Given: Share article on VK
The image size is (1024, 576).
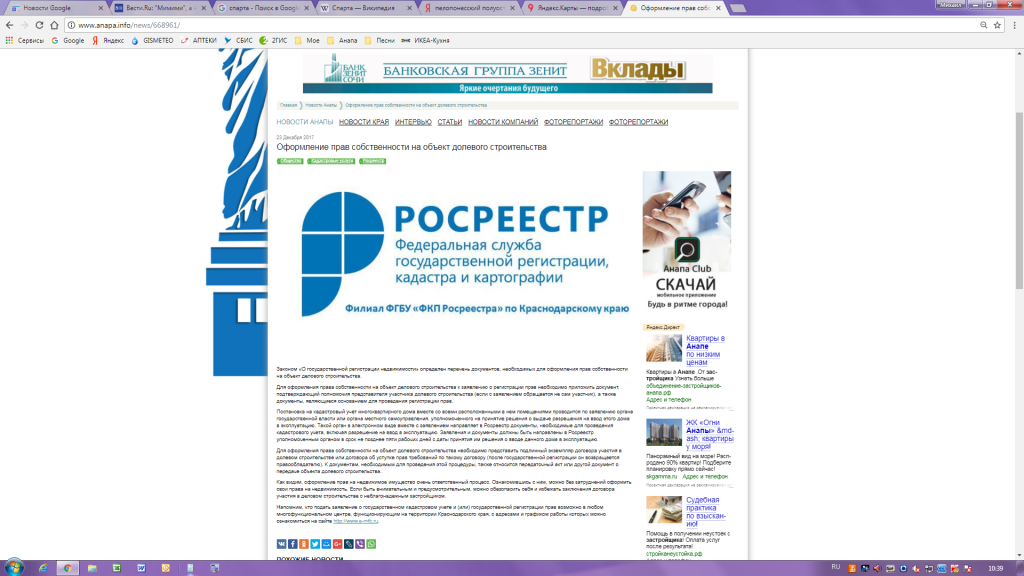Looking at the screenshot, I should click(x=281, y=544).
